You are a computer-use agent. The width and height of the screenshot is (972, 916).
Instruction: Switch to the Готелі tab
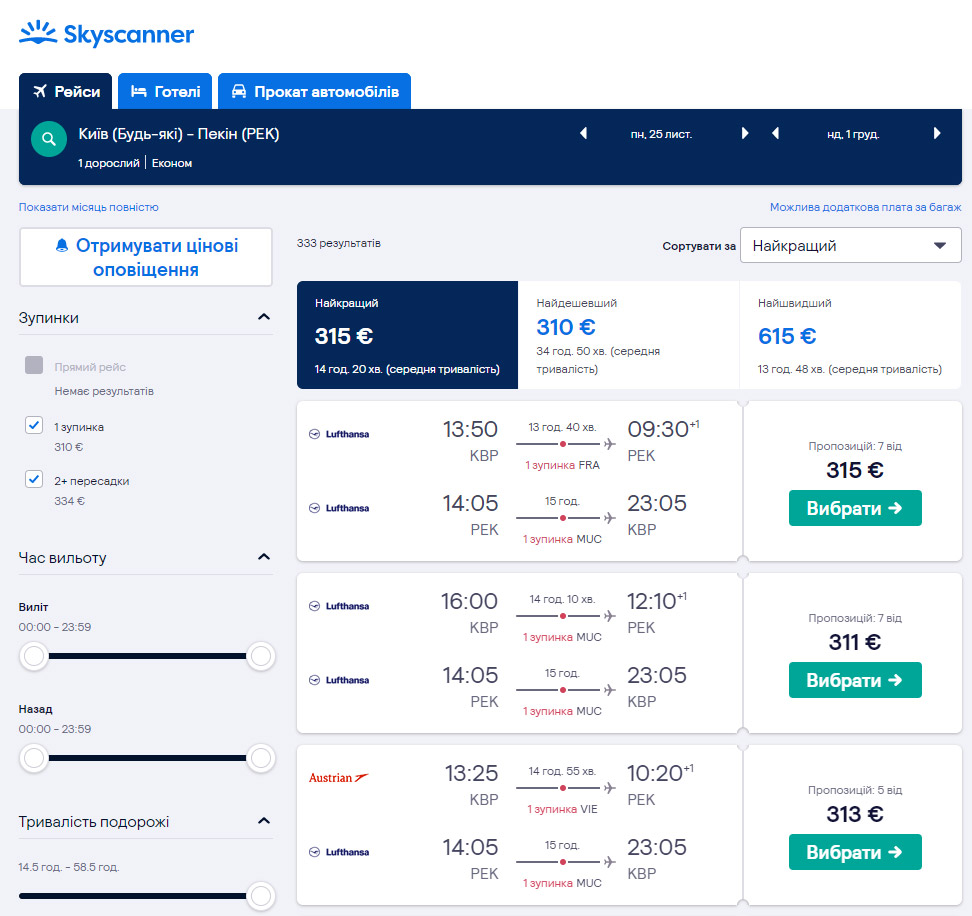pos(165,91)
